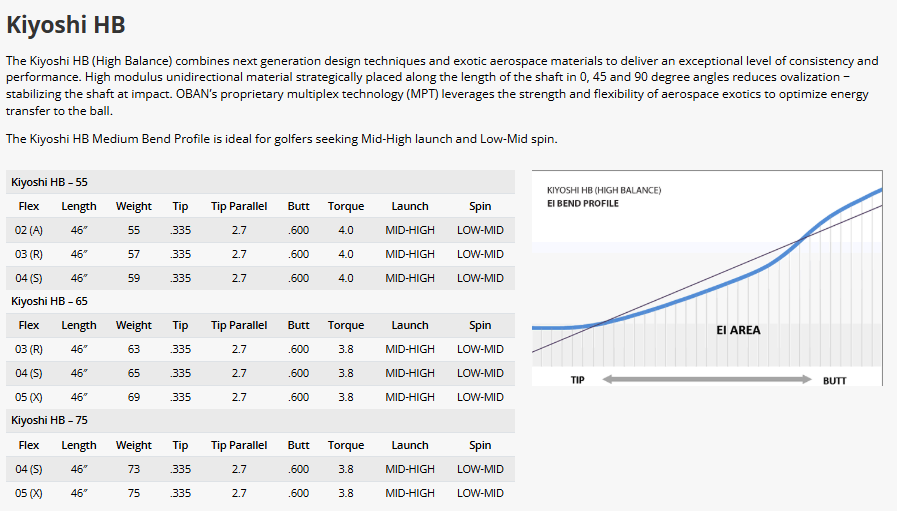
Task: Click the weight value 75
Action: click(x=133, y=493)
